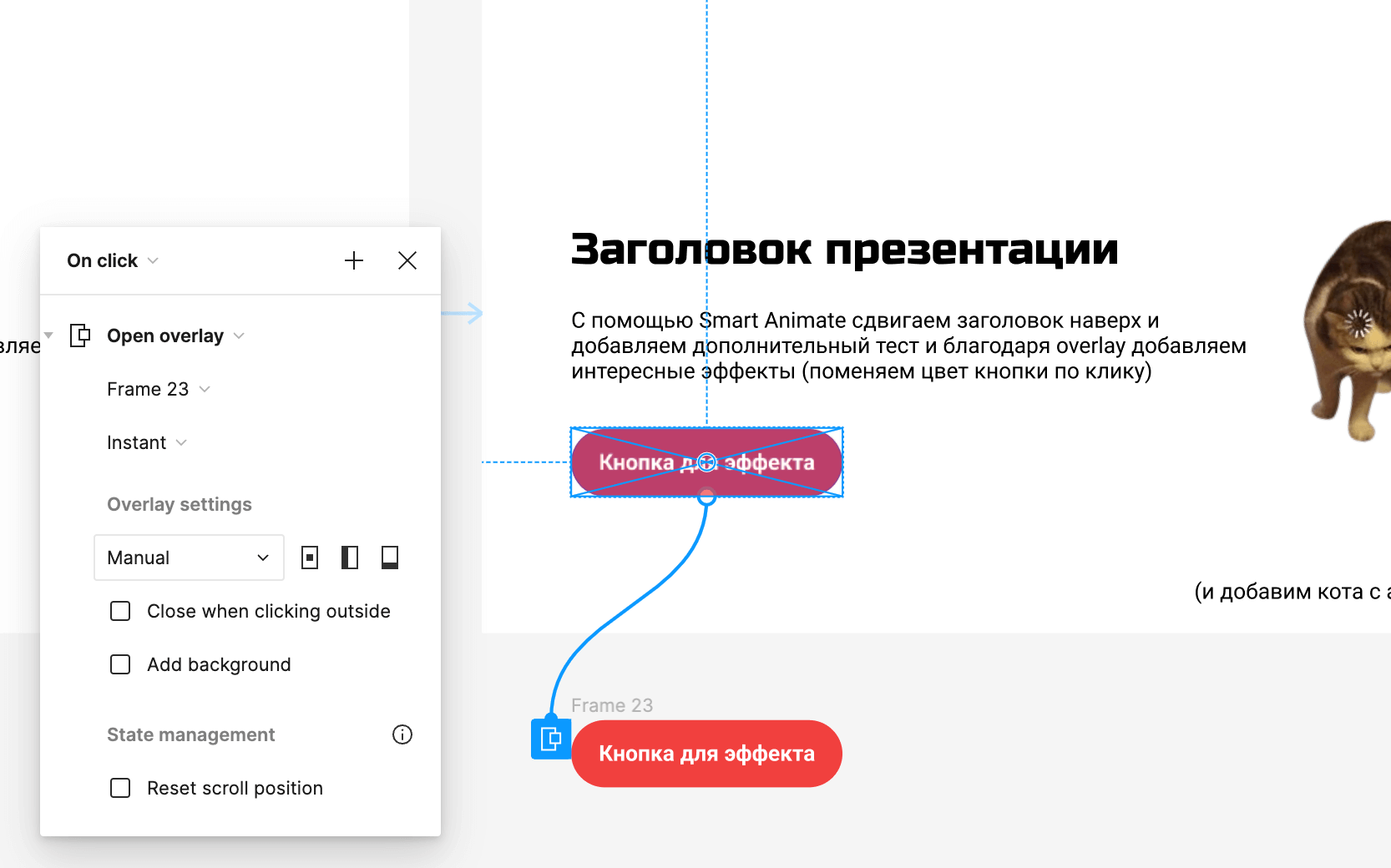Open the State management info tooltip

click(402, 734)
